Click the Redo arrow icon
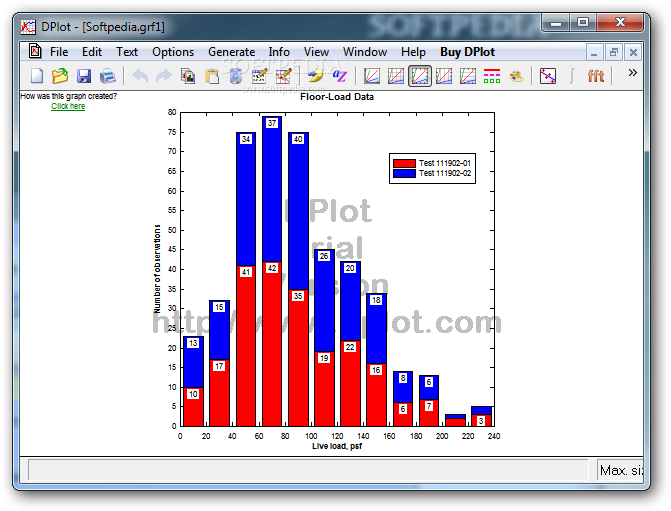671x511 pixels. pyautogui.click(x=163, y=76)
